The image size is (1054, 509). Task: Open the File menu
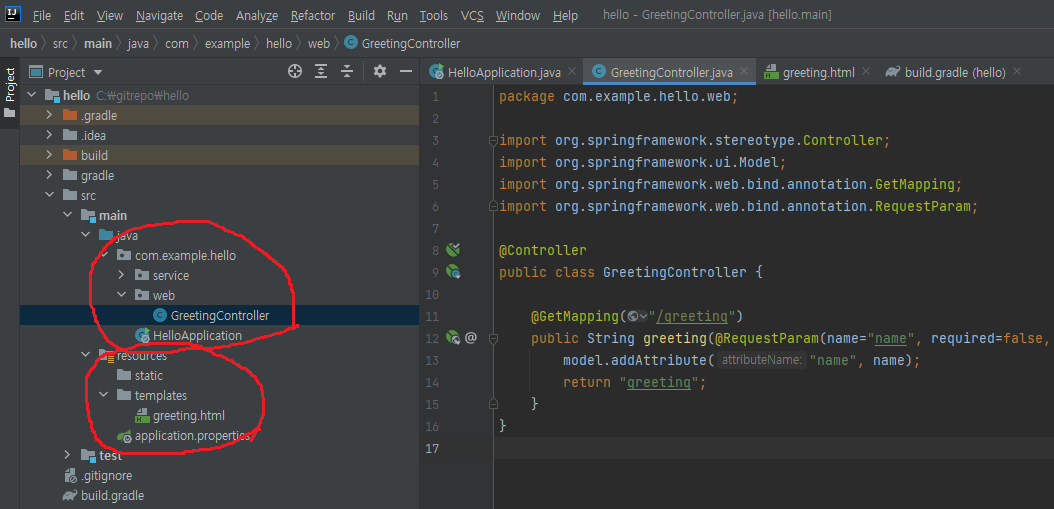point(42,15)
